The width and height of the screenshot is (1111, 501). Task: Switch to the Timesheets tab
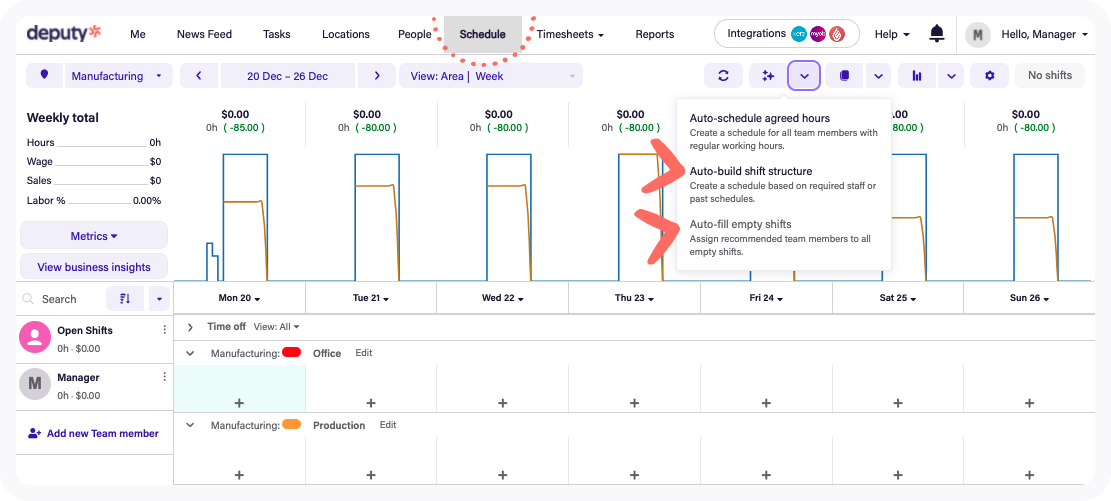[x=570, y=34]
